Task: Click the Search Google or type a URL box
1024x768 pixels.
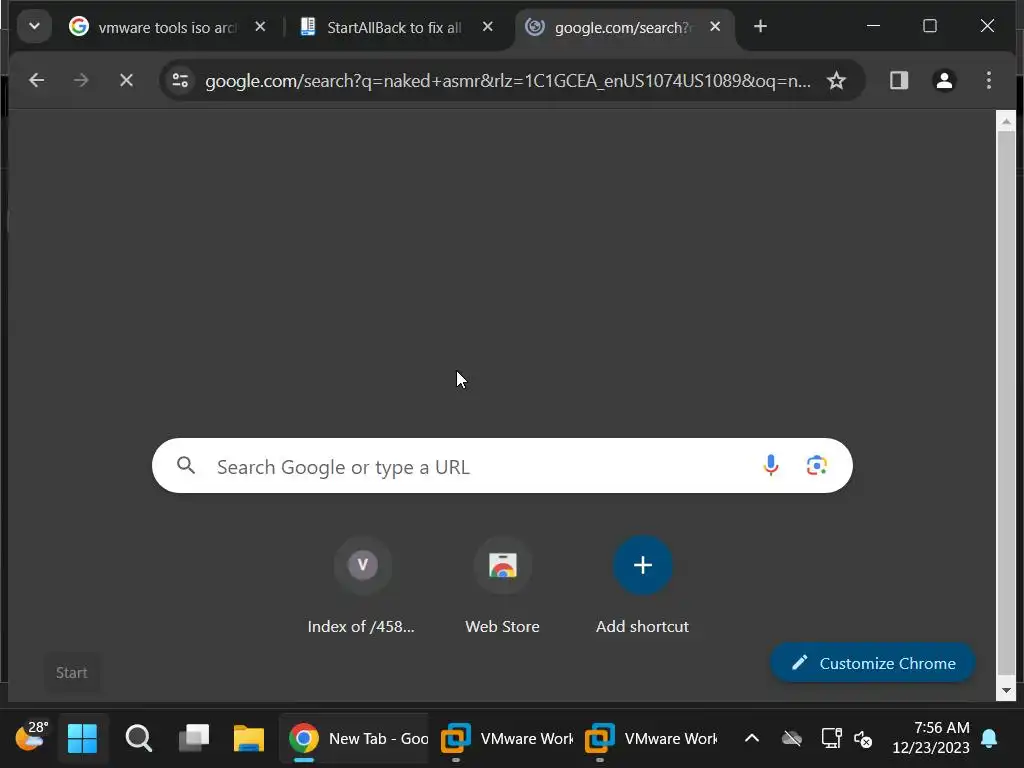Action: pos(502,466)
